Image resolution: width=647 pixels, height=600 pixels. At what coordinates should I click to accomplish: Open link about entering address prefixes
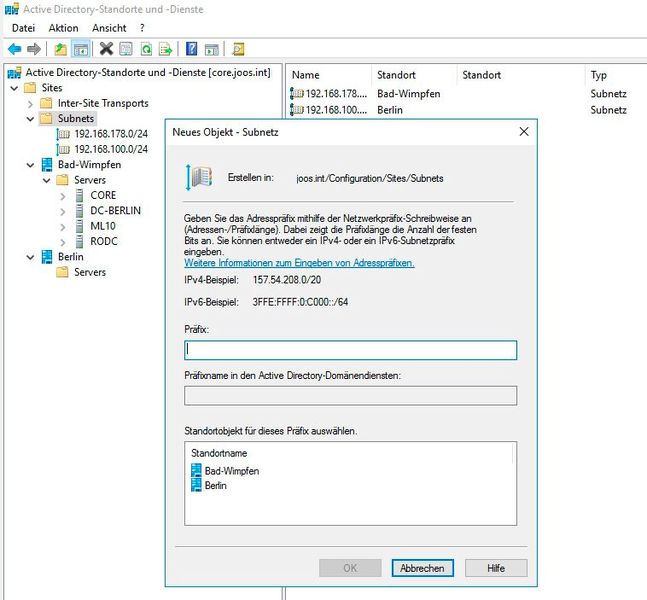[x=299, y=263]
